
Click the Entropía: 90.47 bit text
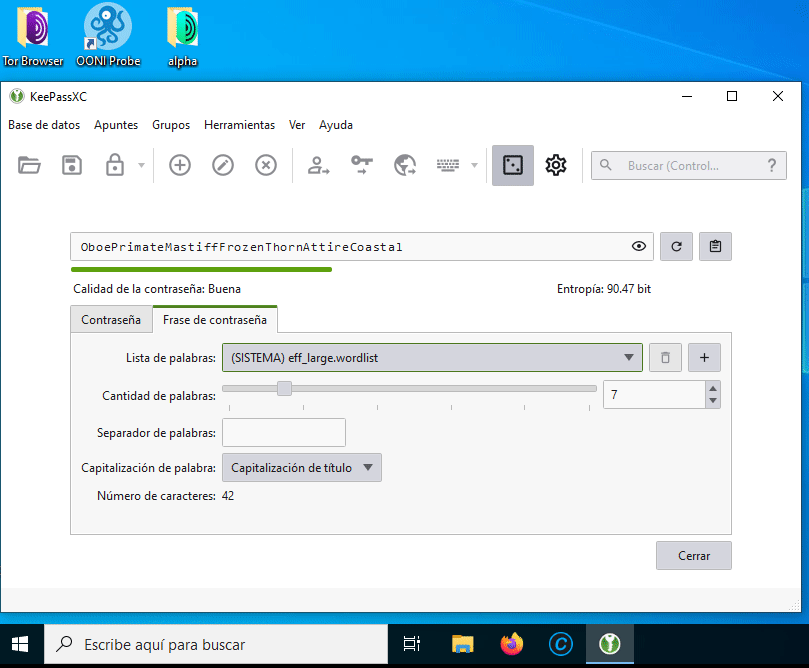[604, 289]
